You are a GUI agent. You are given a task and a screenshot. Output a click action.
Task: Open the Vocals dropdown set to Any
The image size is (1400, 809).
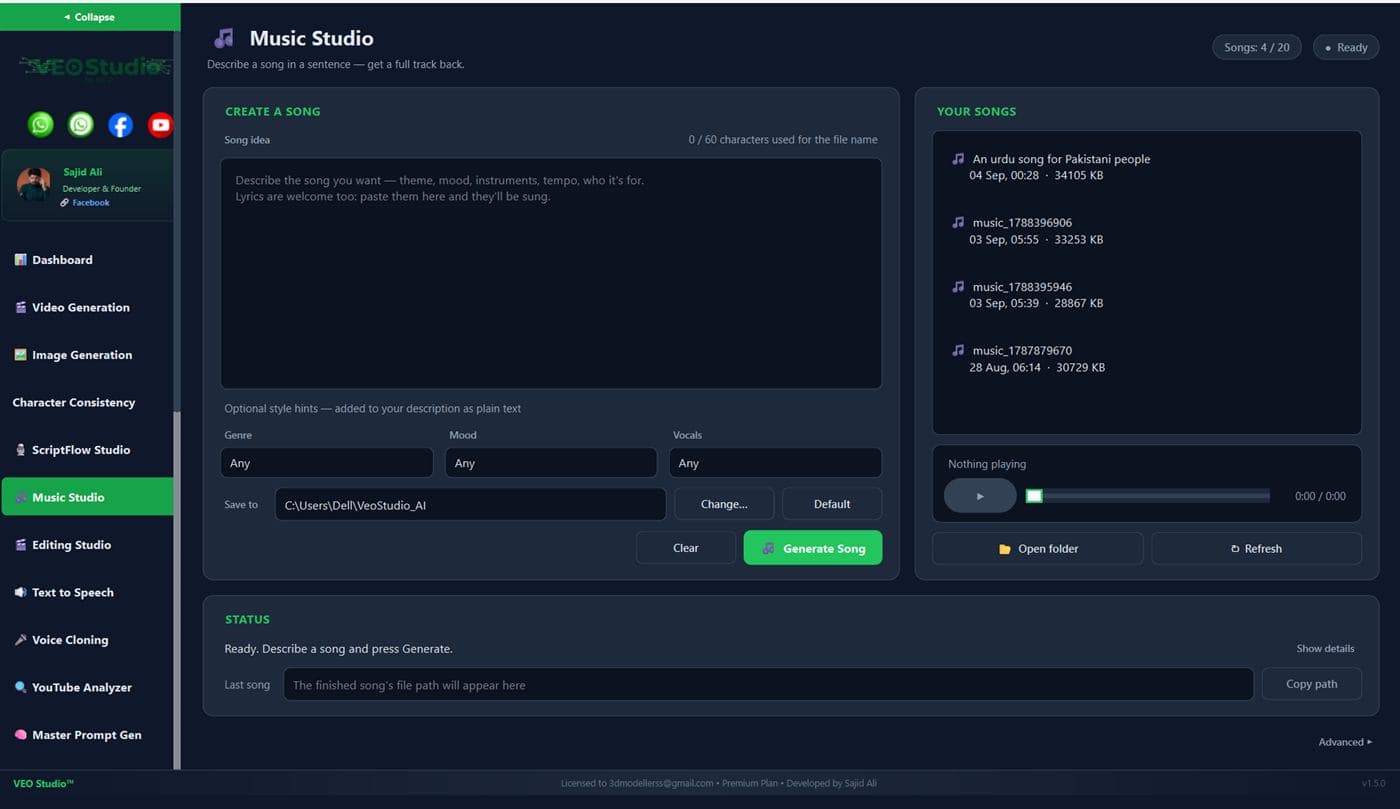(776, 463)
